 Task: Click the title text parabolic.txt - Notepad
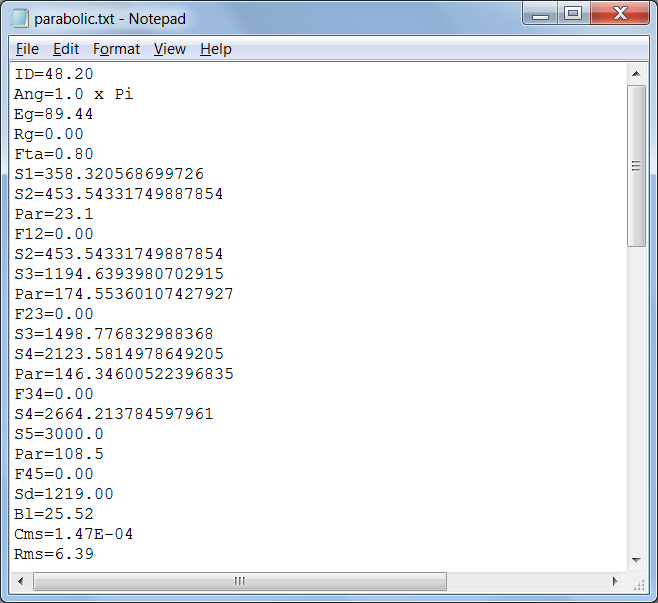[x=110, y=19]
